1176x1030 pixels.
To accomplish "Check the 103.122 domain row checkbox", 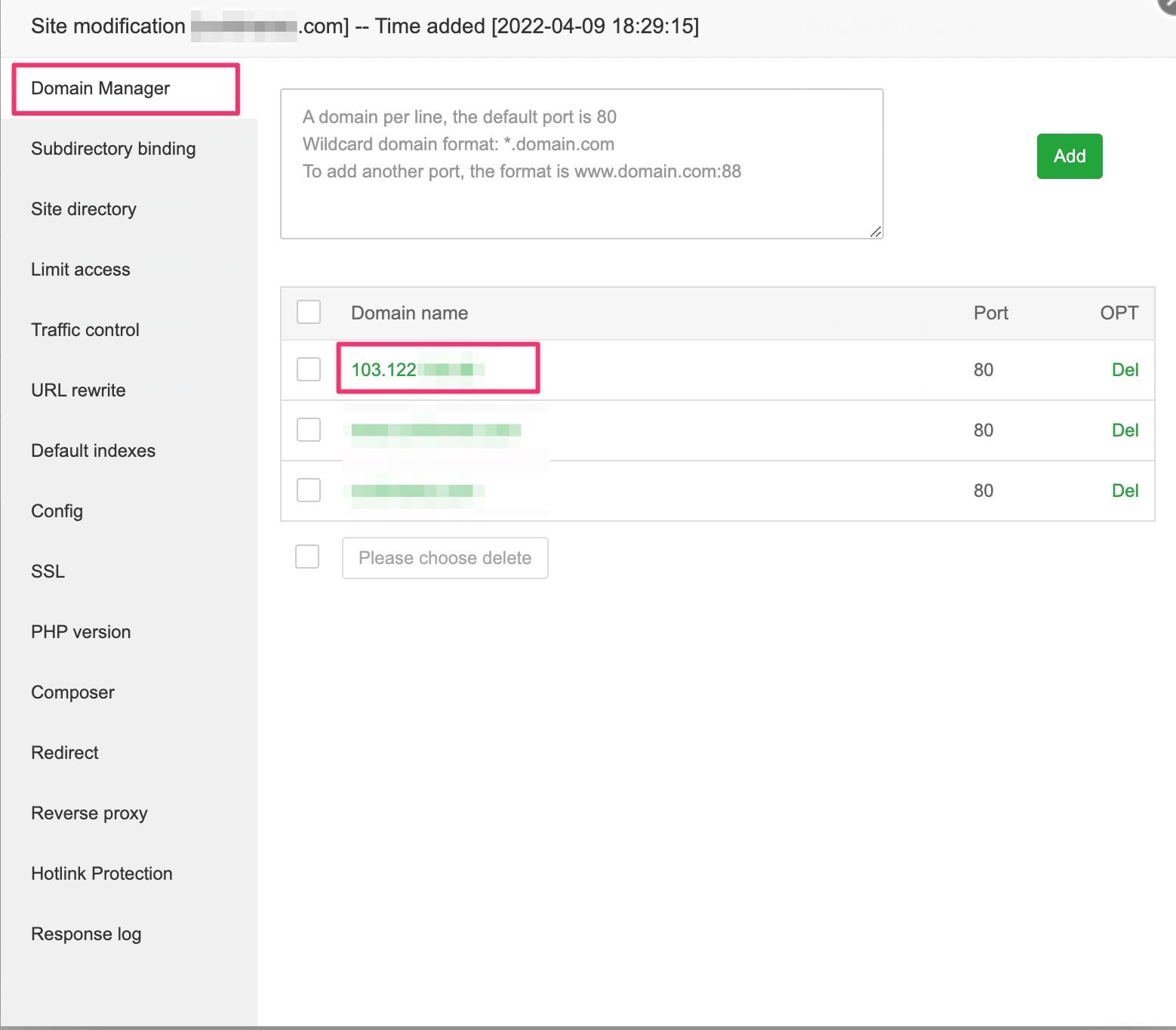I will 309,369.
